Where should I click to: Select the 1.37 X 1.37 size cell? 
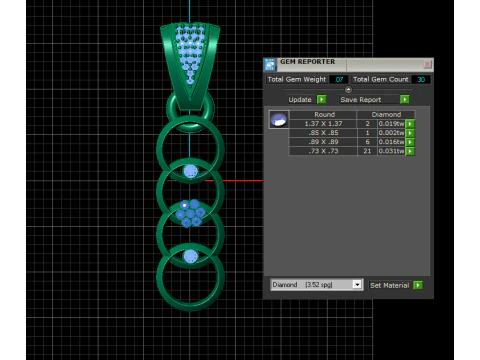point(323,124)
